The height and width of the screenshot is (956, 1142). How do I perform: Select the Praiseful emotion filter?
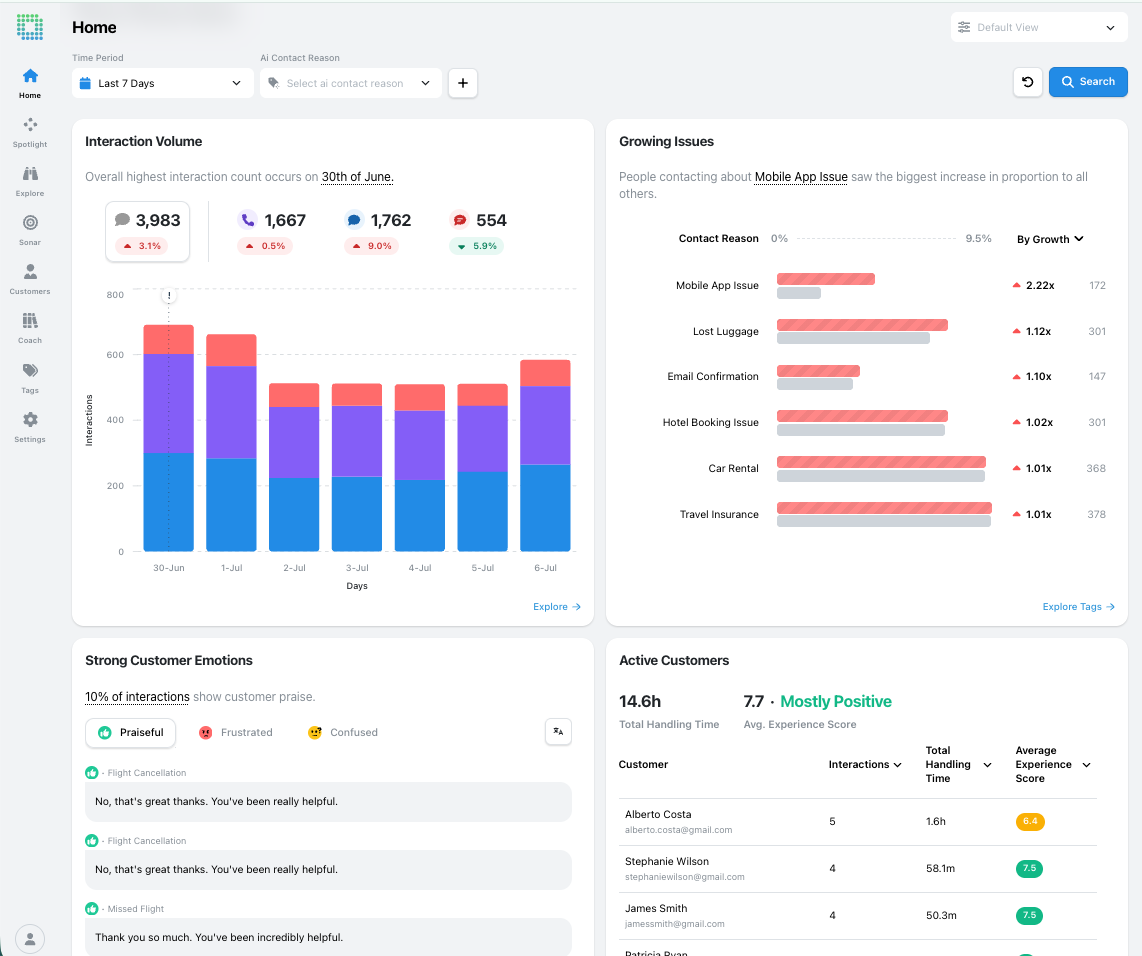click(x=130, y=732)
